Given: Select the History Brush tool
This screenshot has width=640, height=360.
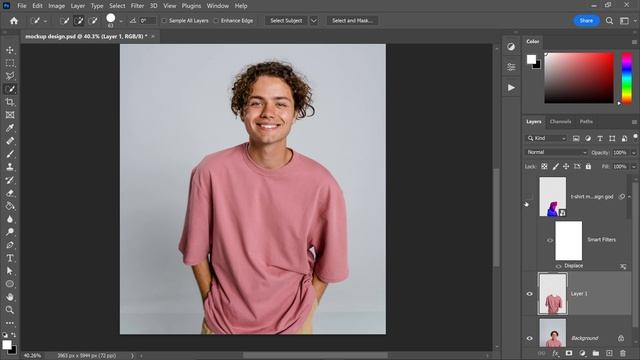Looking at the screenshot, I should (10, 180).
